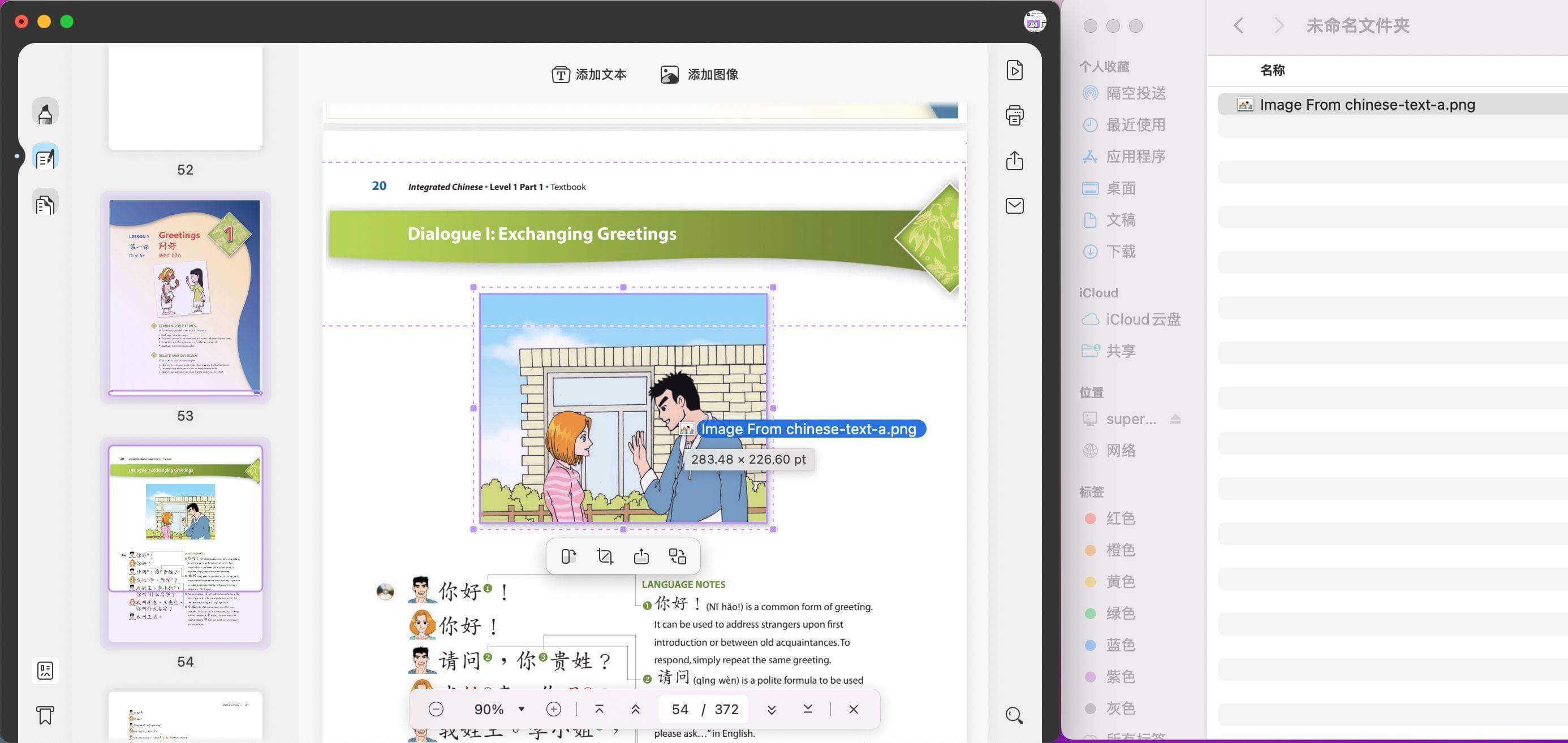Go to next page arrow

click(x=771, y=709)
